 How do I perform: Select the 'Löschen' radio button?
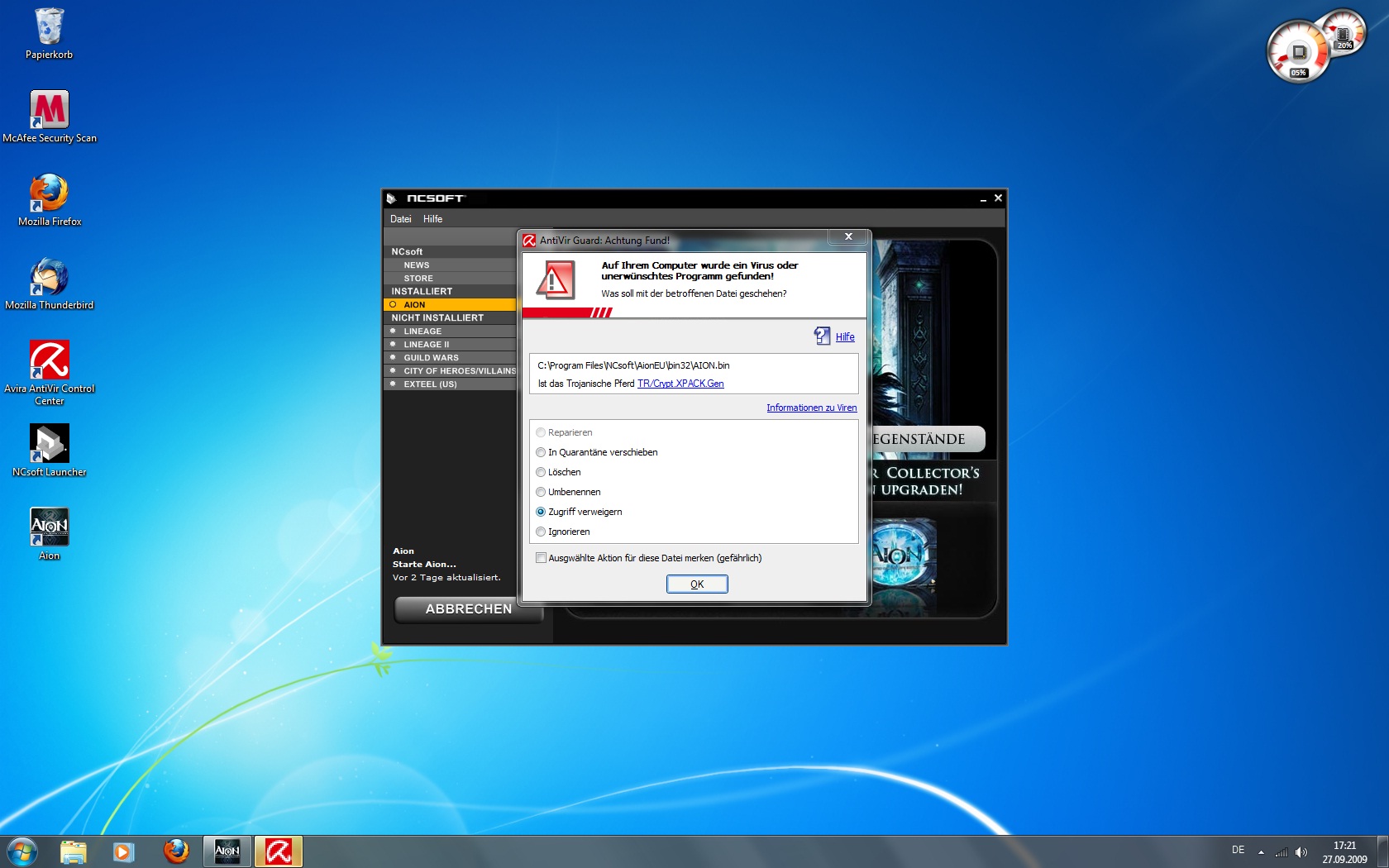click(541, 472)
